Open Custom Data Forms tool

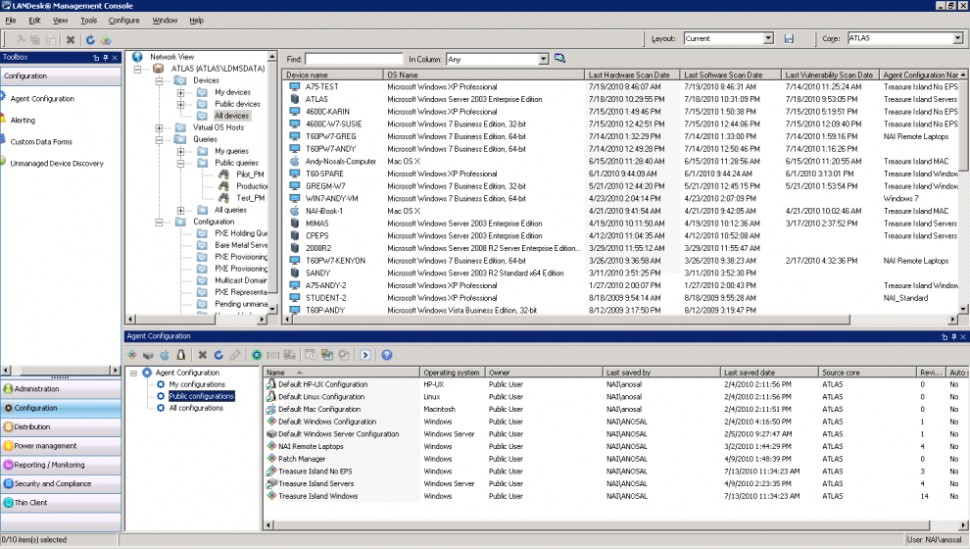pos(41,142)
